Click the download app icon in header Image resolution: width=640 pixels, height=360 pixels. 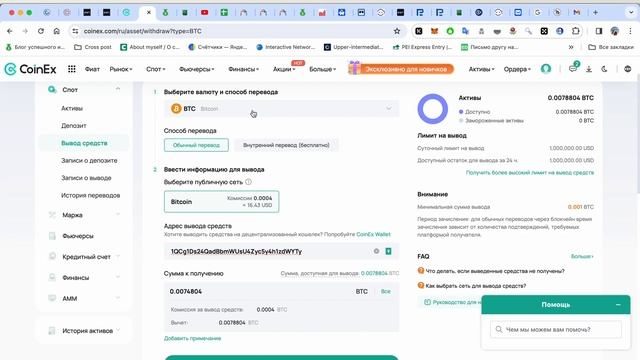click(x=589, y=69)
